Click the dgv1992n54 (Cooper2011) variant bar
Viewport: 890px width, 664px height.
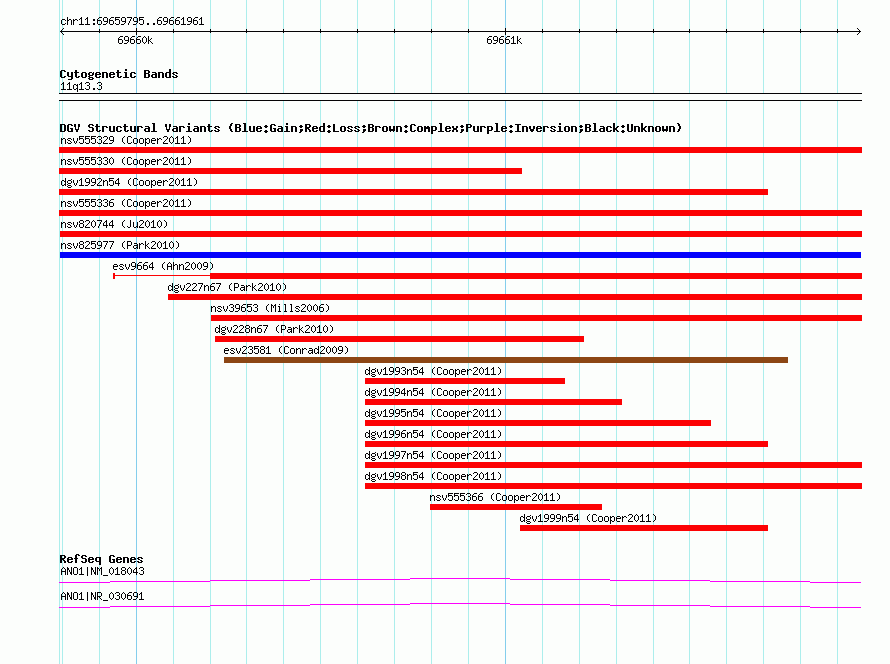pyautogui.click(x=414, y=192)
